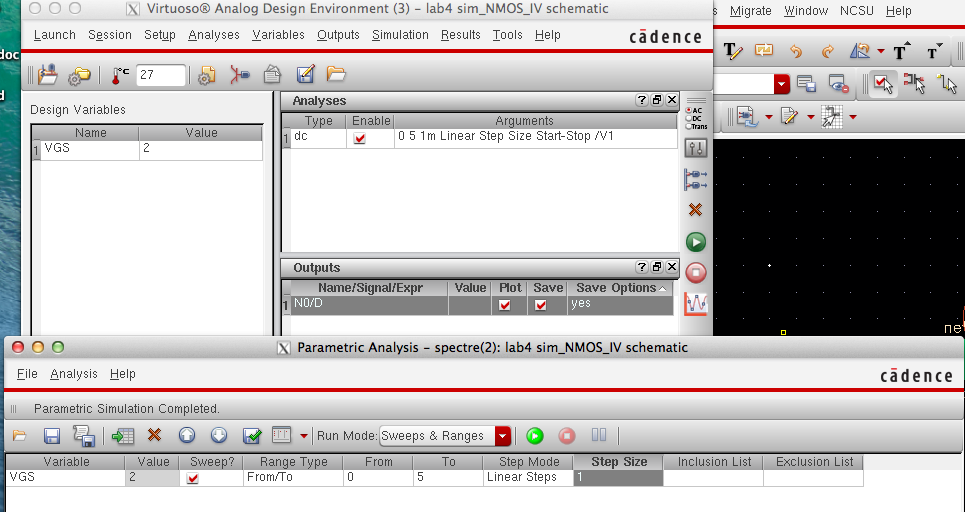Run simulation with the green play button in ADE sidebar
This screenshot has height=512, width=965.
pyautogui.click(x=696, y=242)
